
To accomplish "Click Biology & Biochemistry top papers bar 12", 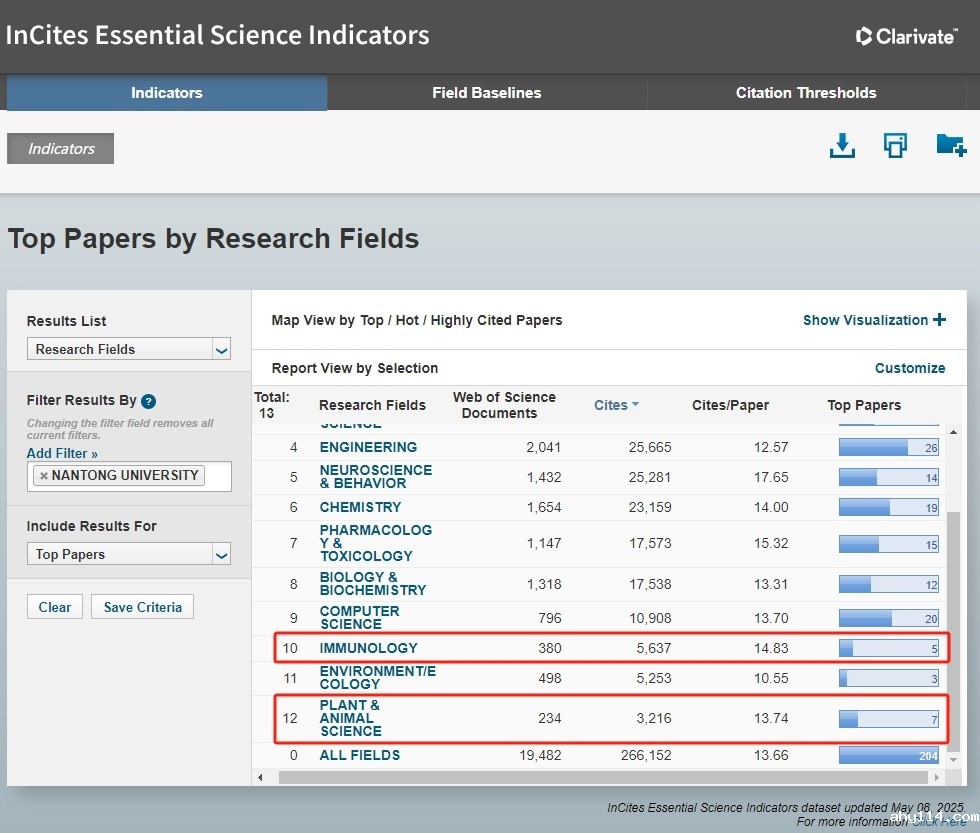I will coord(889,584).
